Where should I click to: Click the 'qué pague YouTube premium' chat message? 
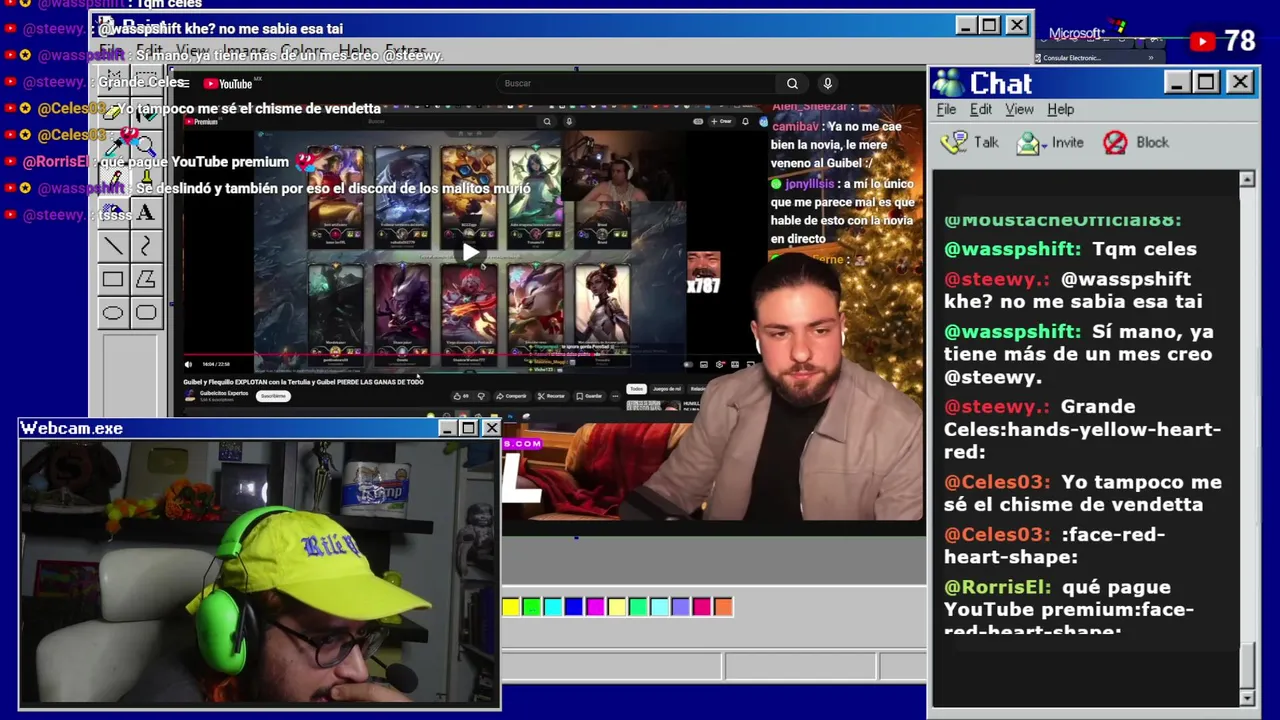pos(1069,609)
